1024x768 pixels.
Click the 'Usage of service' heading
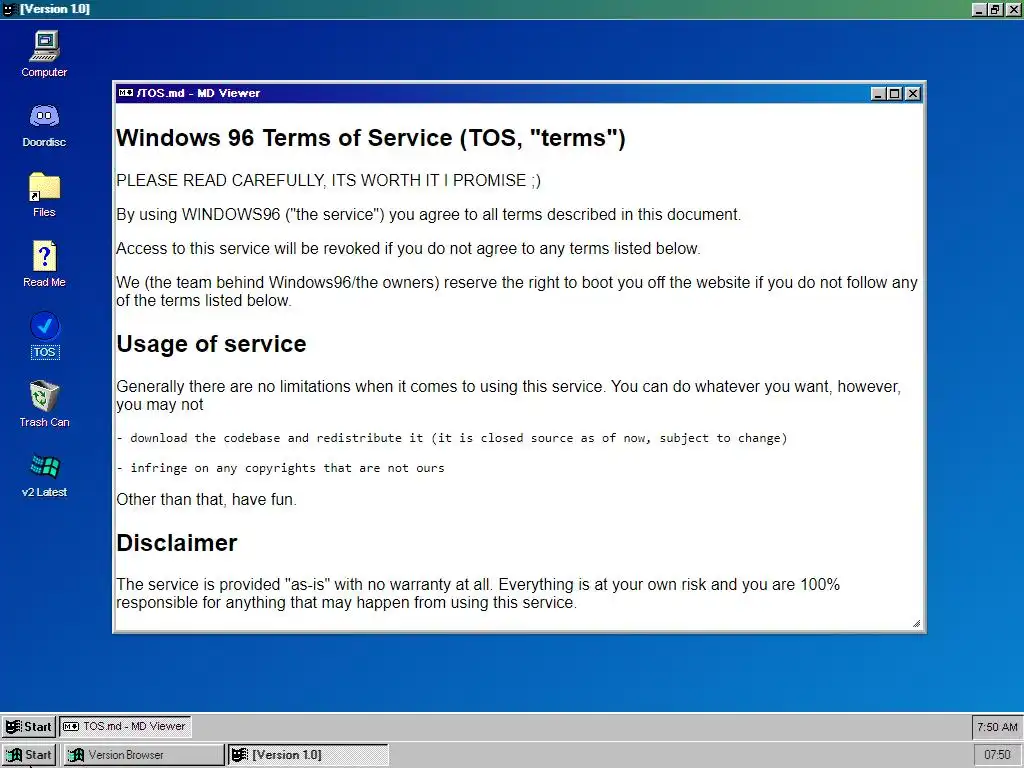(211, 344)
